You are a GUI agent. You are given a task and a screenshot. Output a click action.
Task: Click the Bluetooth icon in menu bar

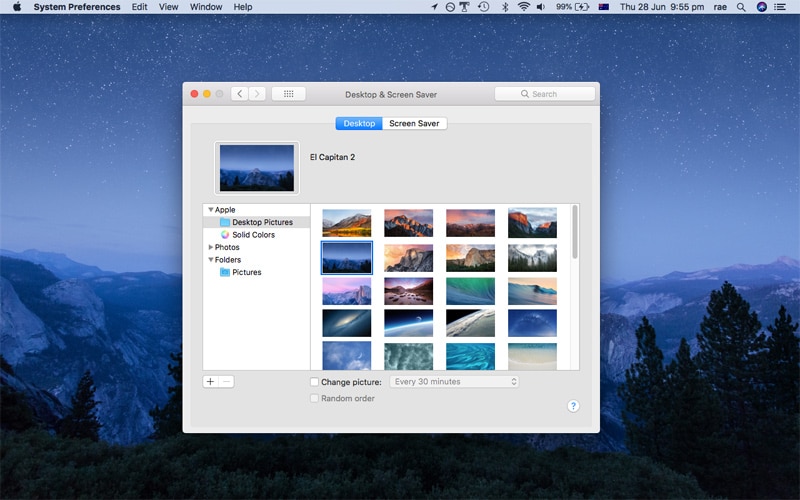(505, 7)
